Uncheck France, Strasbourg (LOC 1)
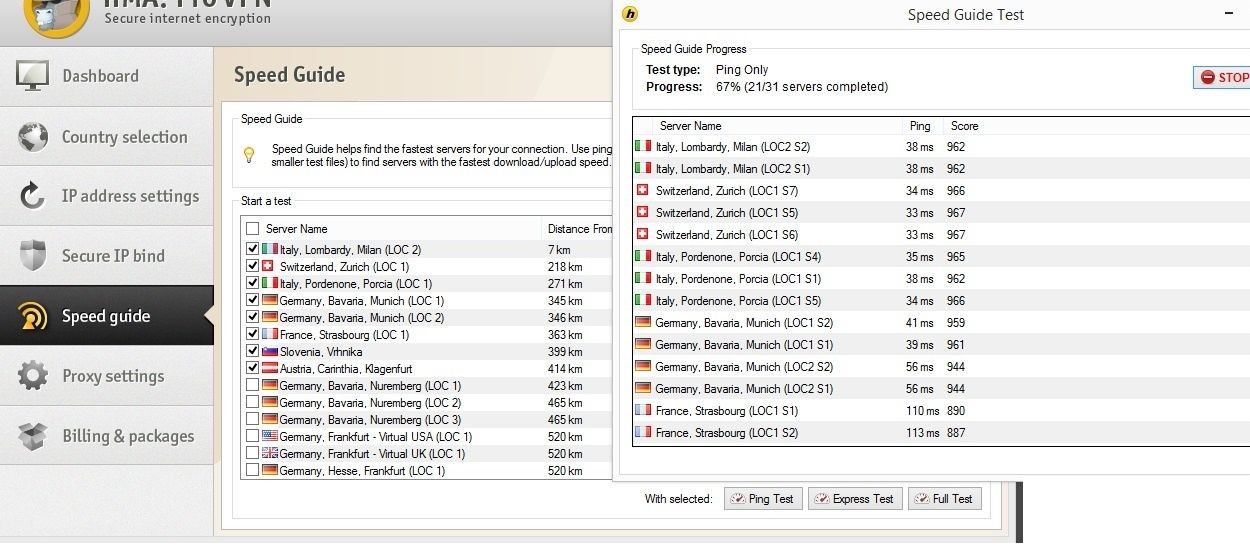 [x=252, y=334]
